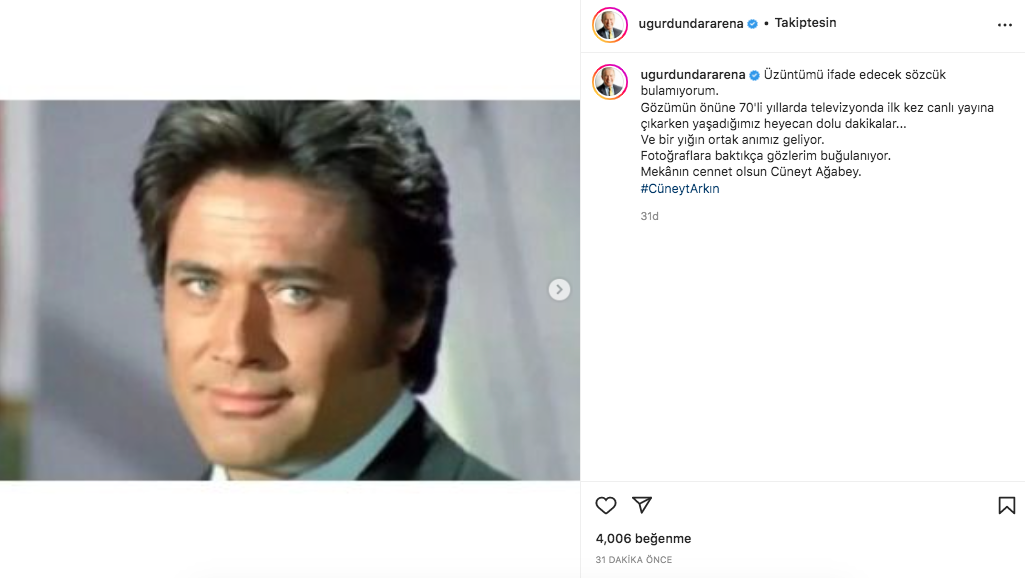Open the #CüneytArkın hashtag
Screen dimensions: 1025x578
pos(680,188)
